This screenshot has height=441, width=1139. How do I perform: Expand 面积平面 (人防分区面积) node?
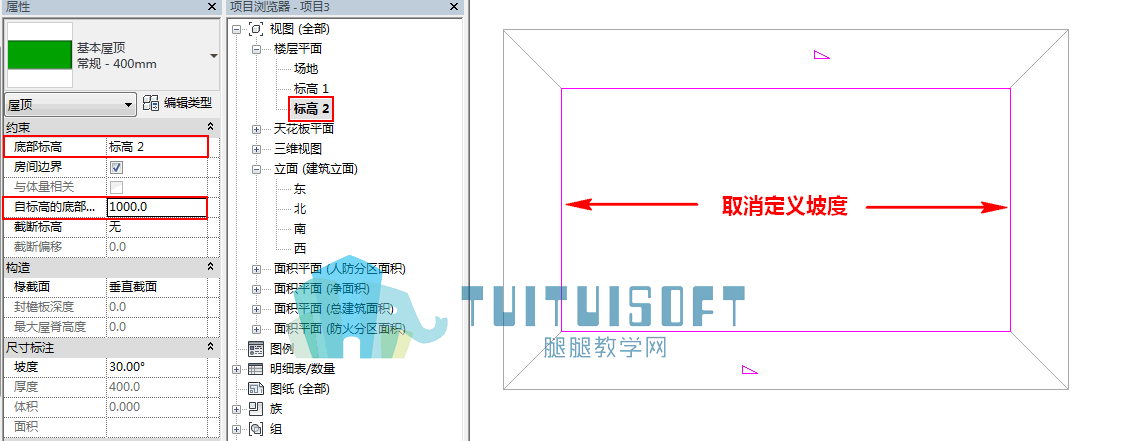click(x=256, y=270)
